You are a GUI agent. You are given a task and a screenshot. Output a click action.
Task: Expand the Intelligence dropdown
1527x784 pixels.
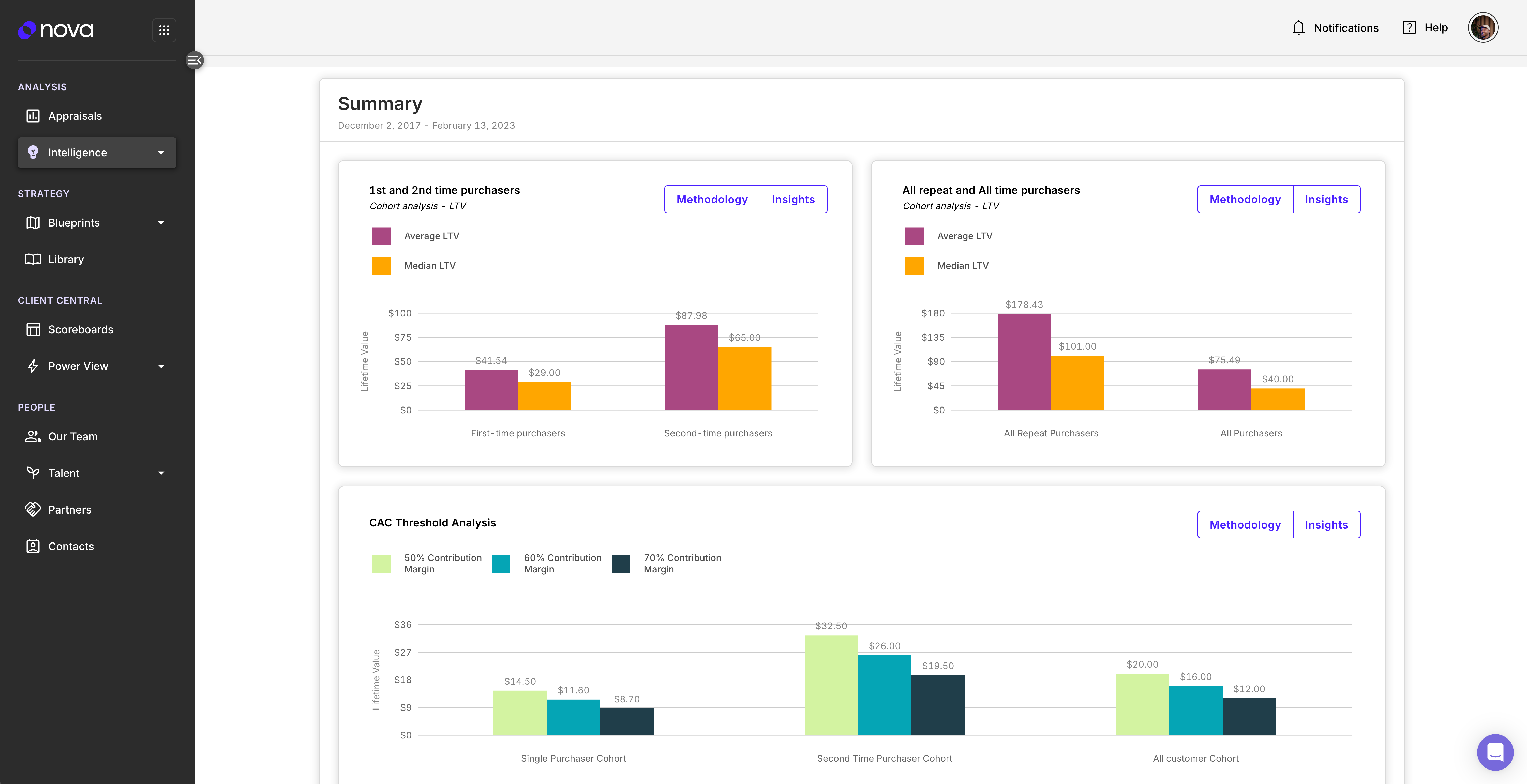pos(161,152)
